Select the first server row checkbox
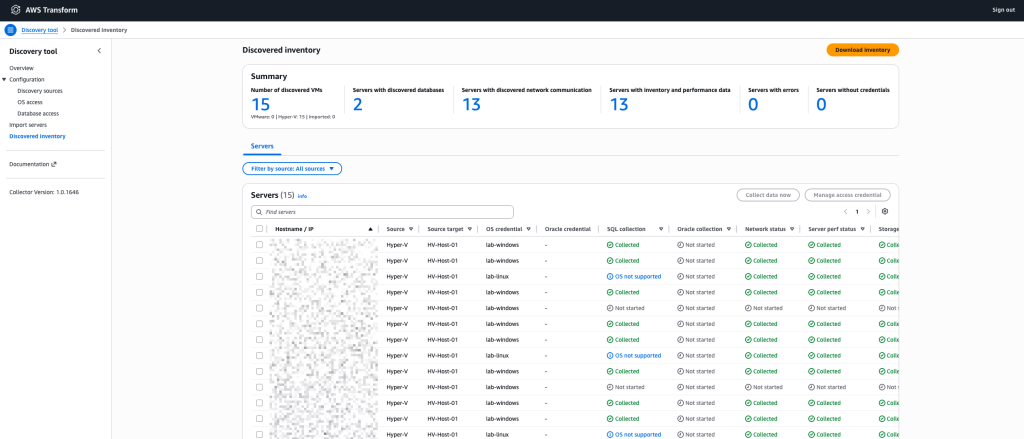The image size is (1024, 439). pos(259,245)
